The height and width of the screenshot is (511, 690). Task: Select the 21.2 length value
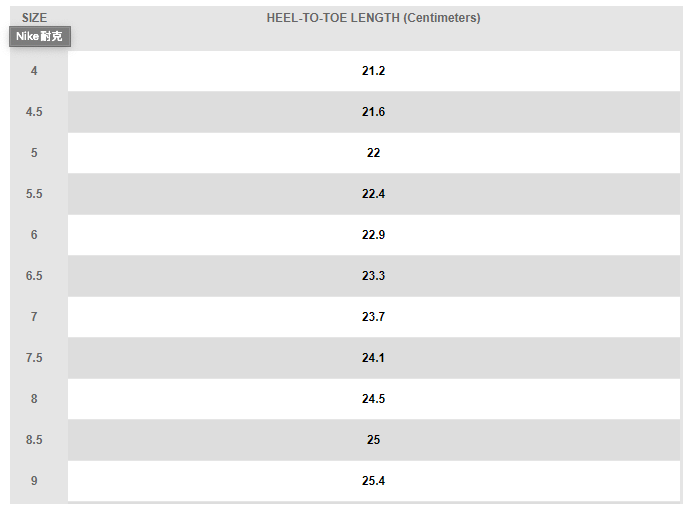373,71
